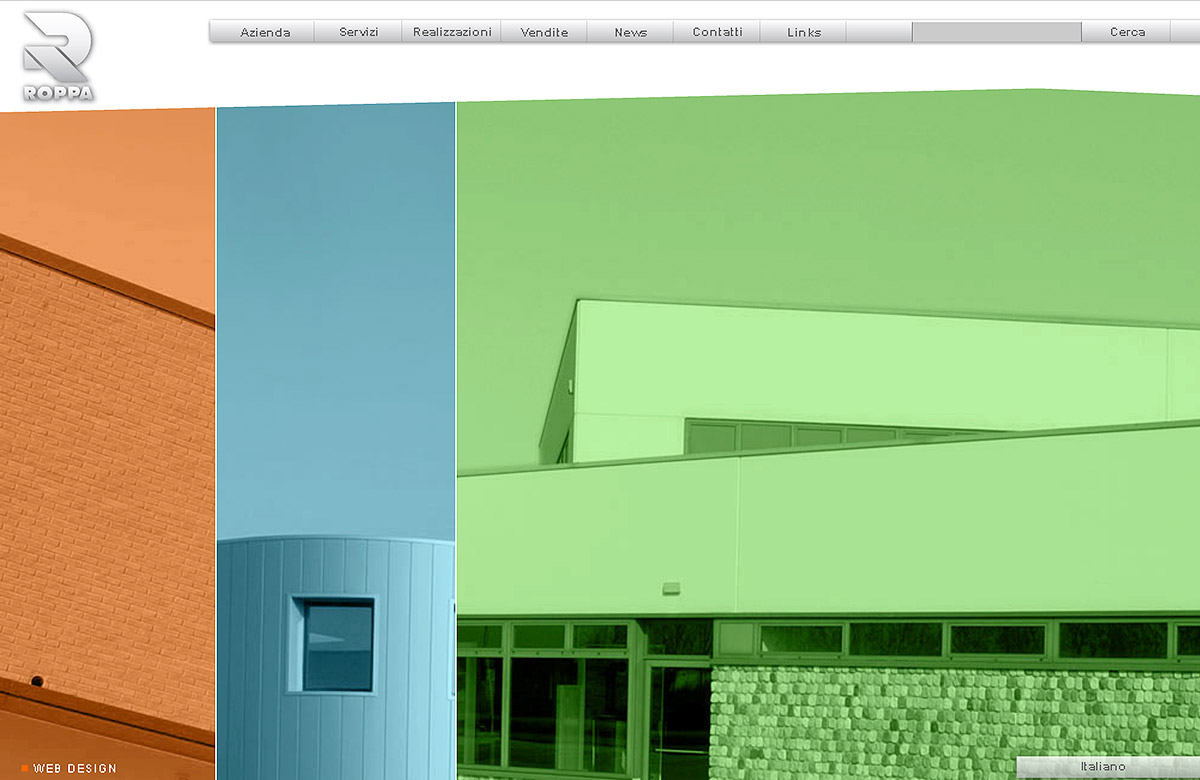Navigate to Contatti
This screenshot has height=780, width=1200.
(718, 32)
